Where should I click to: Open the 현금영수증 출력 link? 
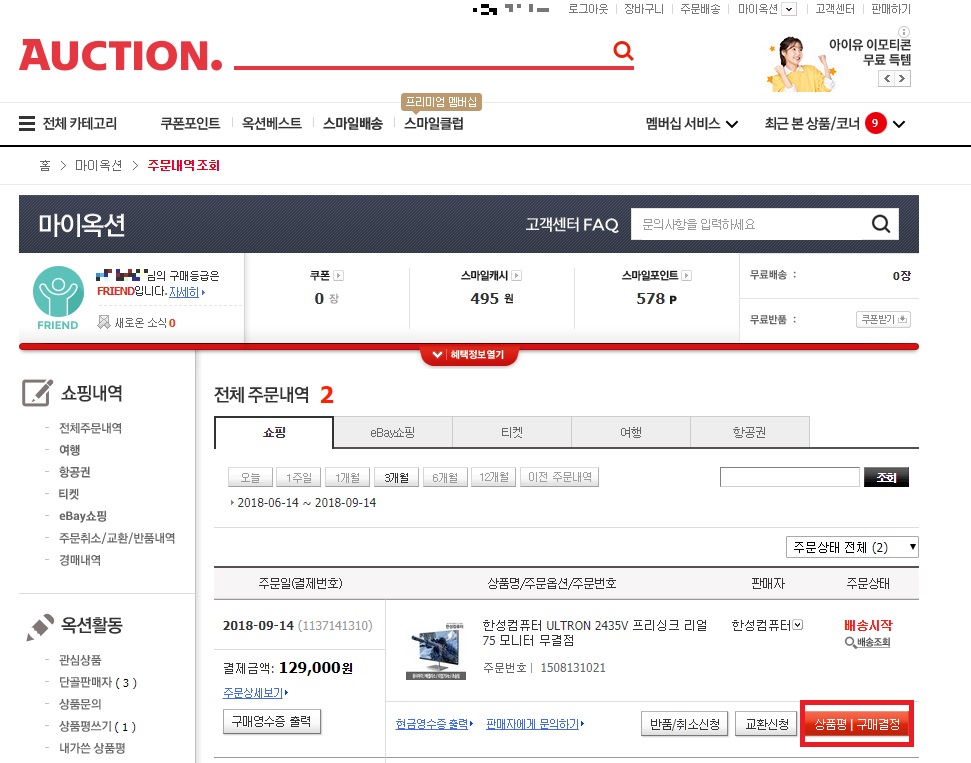tap(433, 723)
